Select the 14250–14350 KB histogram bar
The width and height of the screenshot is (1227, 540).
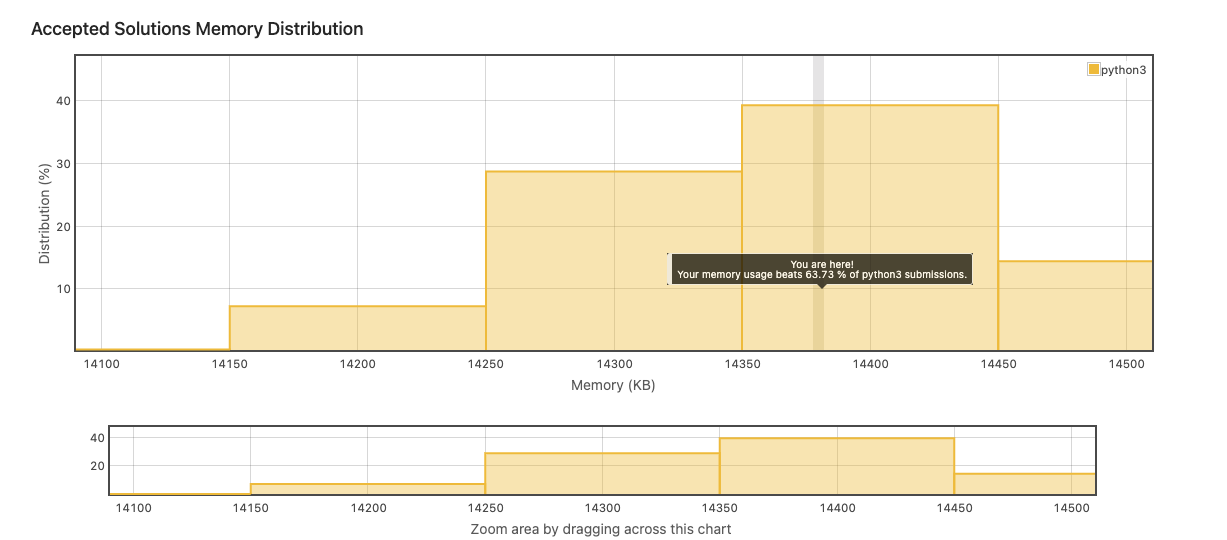[x=614, y=261]
